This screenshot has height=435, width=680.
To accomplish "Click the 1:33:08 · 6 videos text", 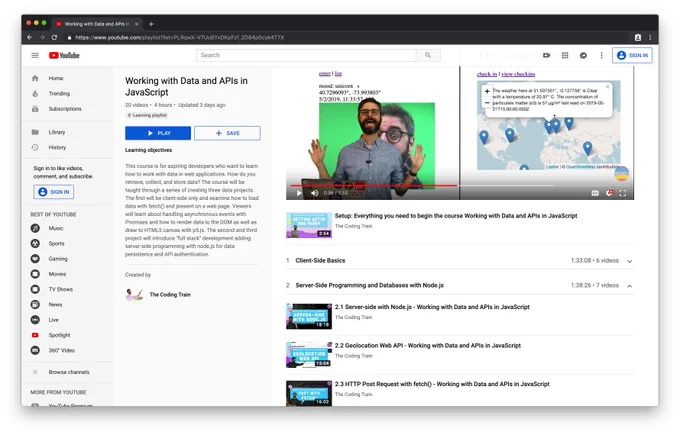I will (595, 261).
